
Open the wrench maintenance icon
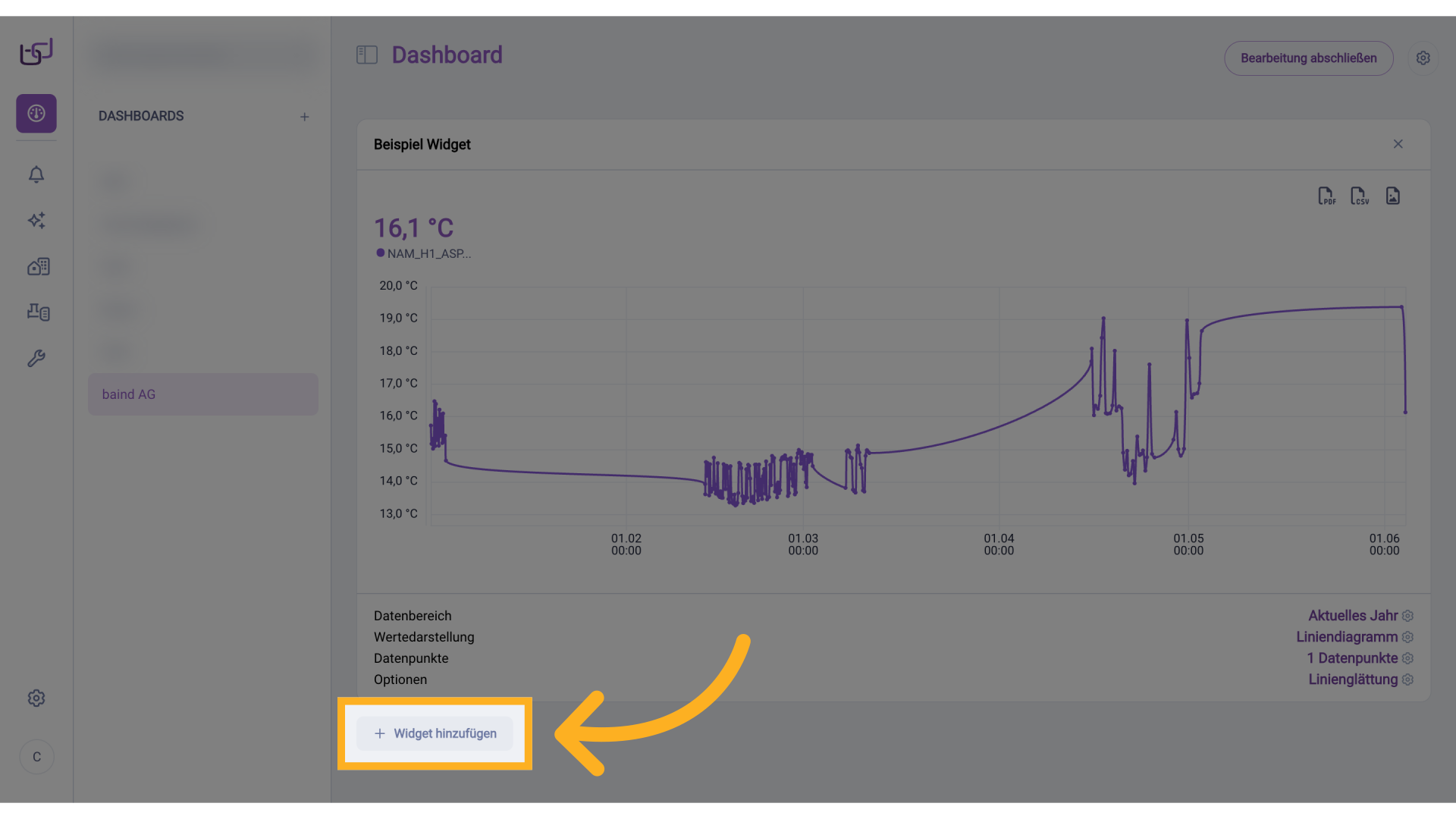point(36,358)
